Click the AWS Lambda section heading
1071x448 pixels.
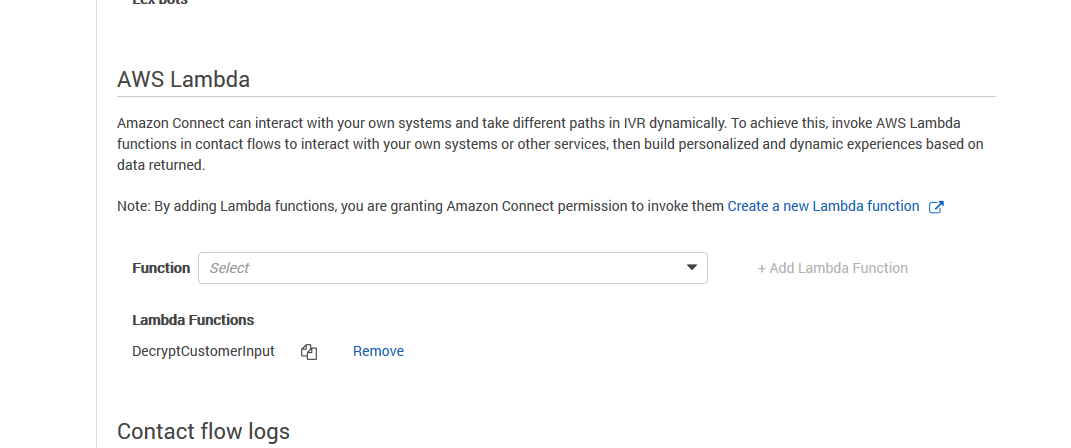183,79
